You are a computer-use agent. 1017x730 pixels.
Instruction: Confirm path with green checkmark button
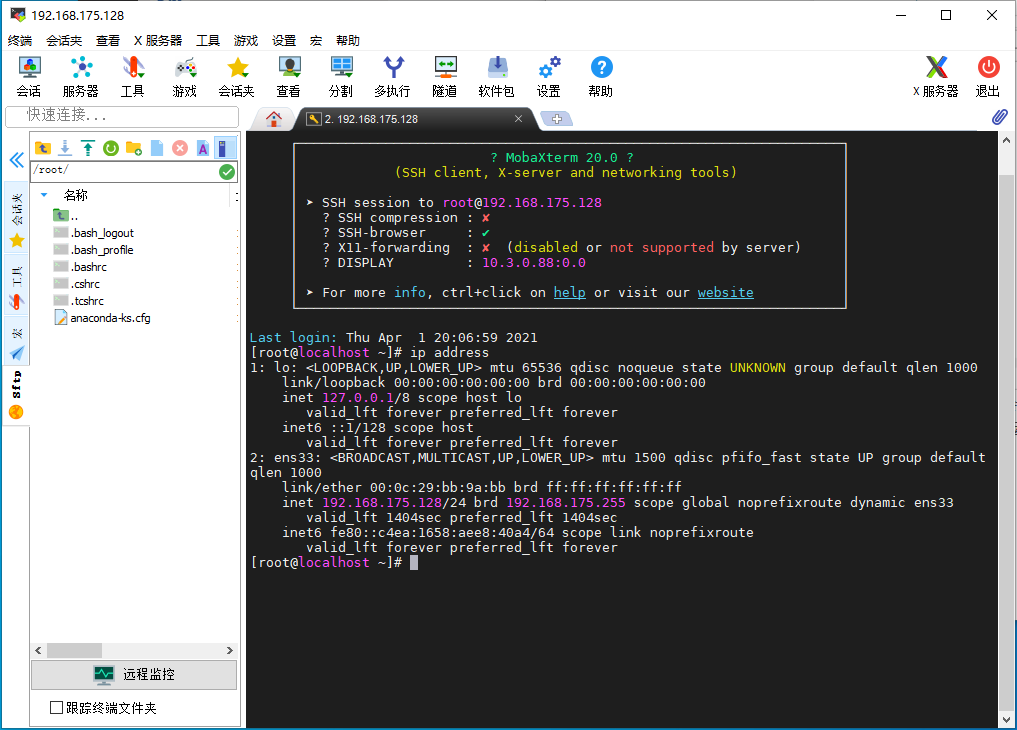tap(227, 172)
